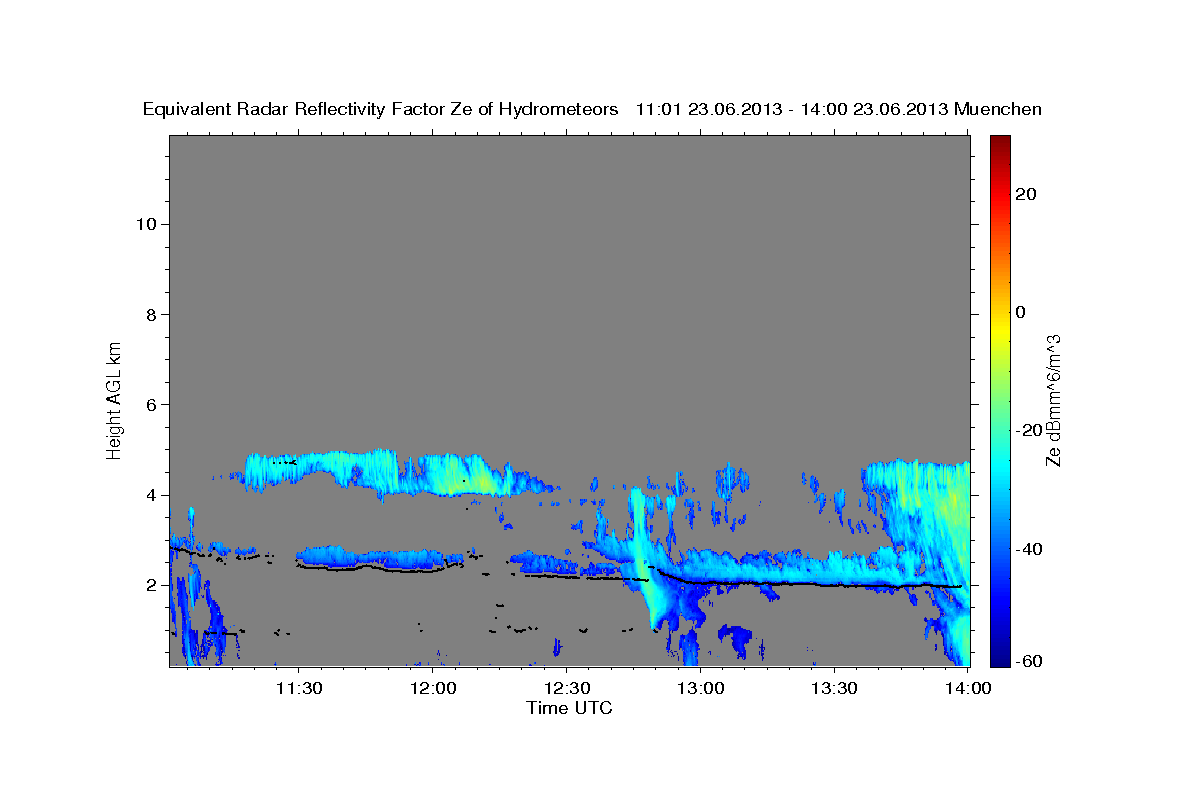Click the 'Time UTC' axis label
The width and height of the screenshot is (1200, 800).
pyautogui.click(x=569, y=708)
